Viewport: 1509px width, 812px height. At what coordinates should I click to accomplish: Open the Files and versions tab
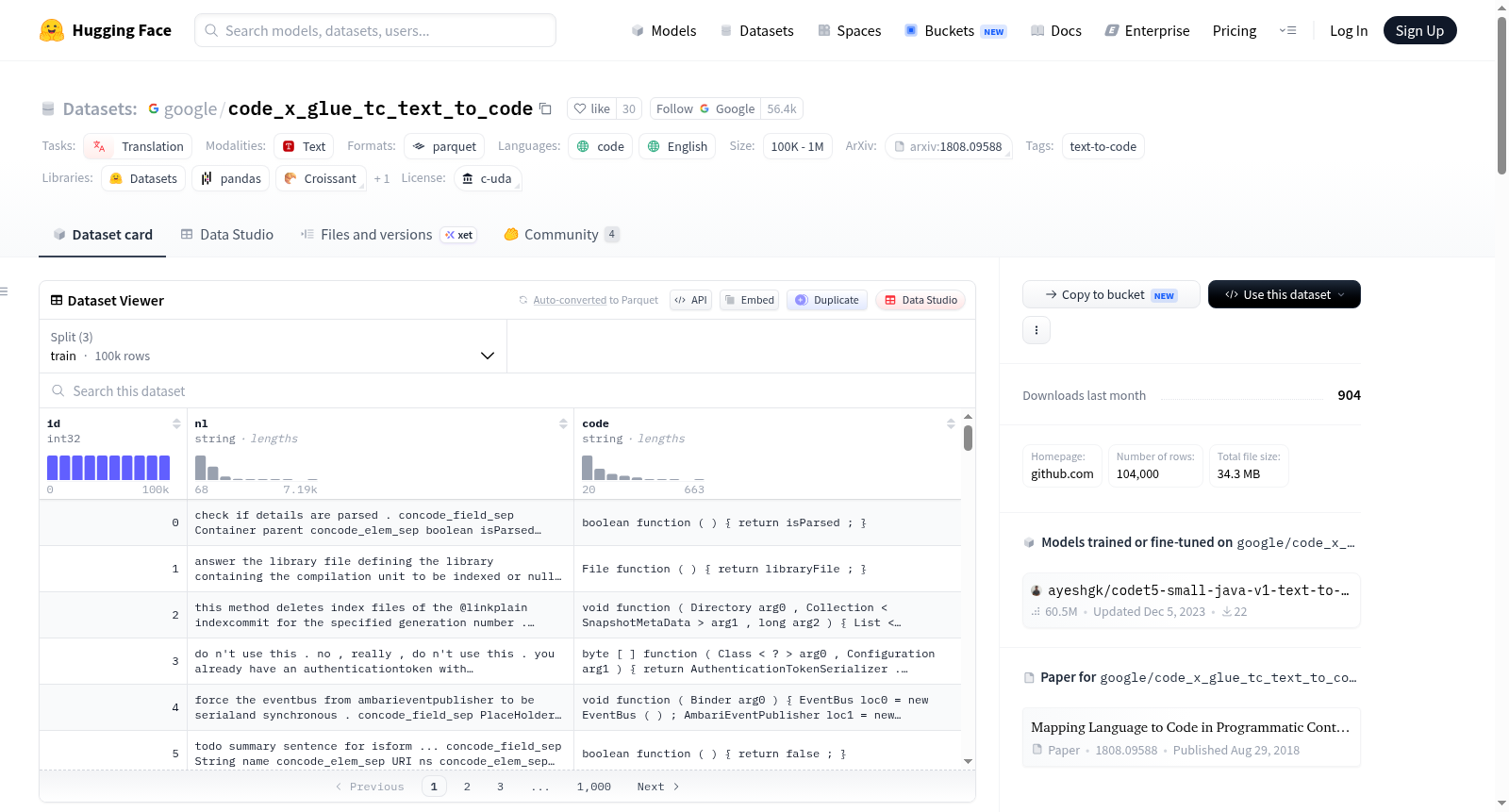click(x=389, y=235)
